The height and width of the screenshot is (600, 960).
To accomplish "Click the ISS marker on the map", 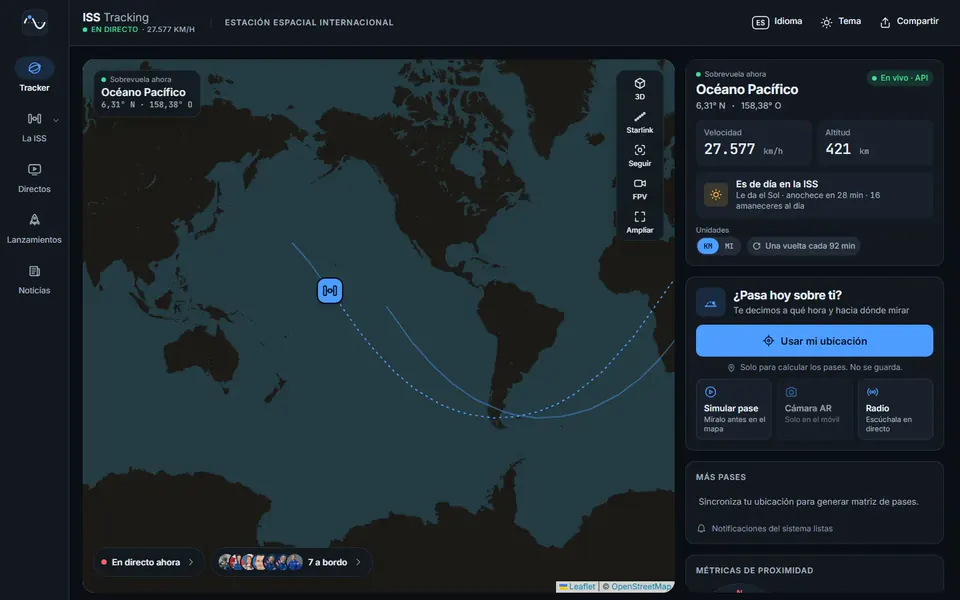I will click(x=330, y=290).
